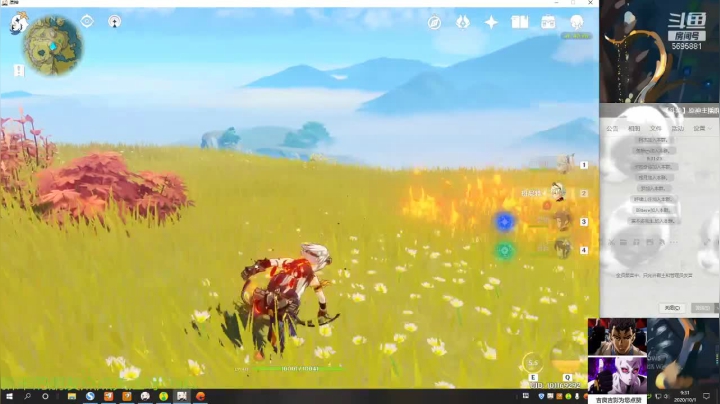Open Windows Start menu

coord(9,396)
